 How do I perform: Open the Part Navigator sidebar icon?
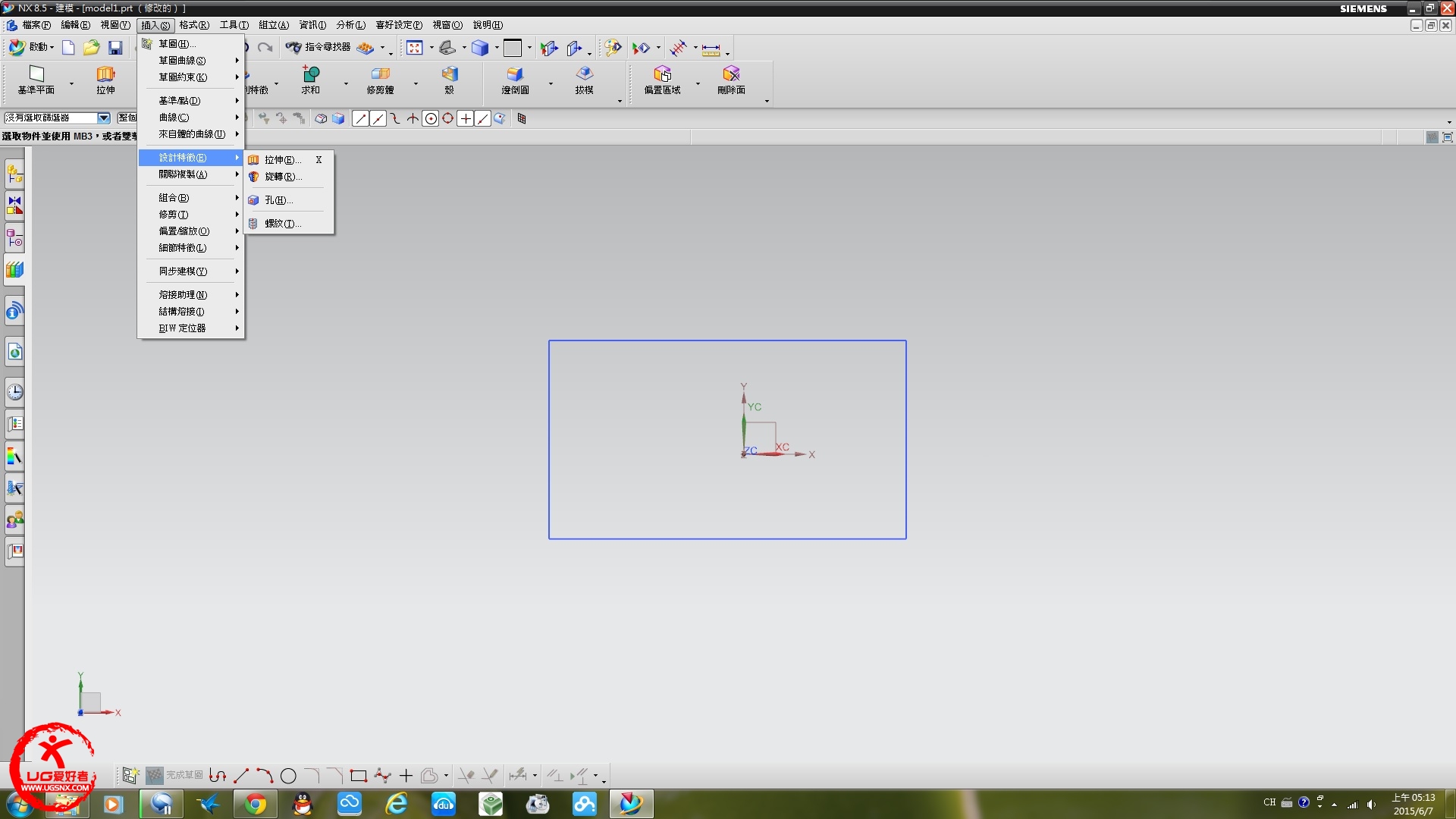tap(15, 238)
